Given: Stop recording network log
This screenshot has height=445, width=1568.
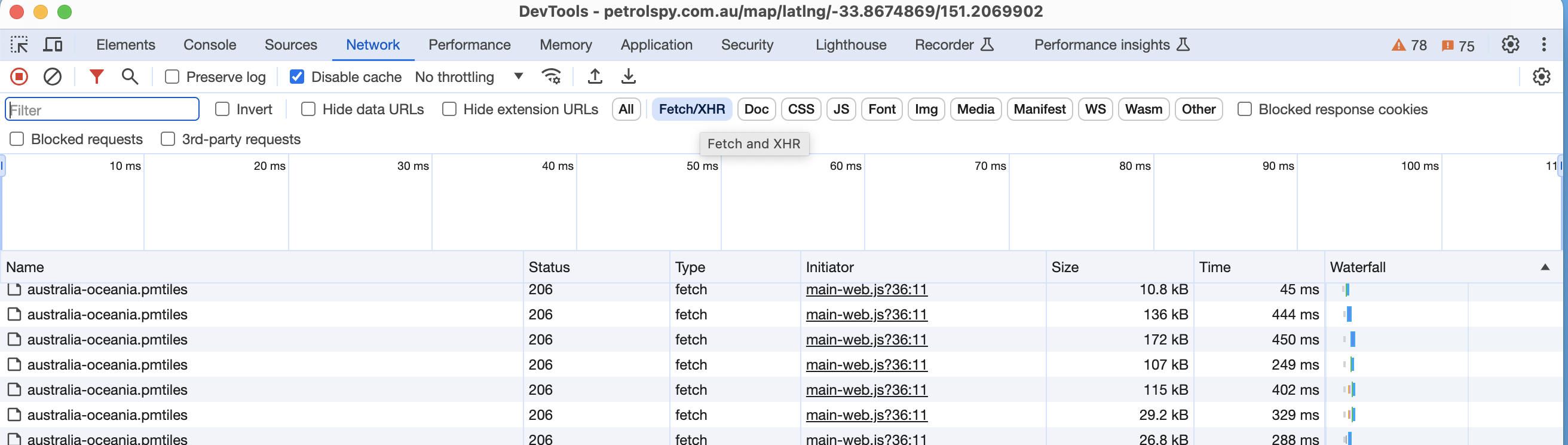Looking at the screenshot, I should click(19, 77).
